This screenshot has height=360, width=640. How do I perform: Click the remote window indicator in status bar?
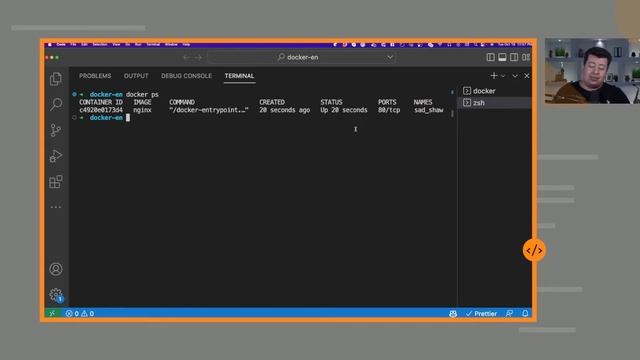52,313
